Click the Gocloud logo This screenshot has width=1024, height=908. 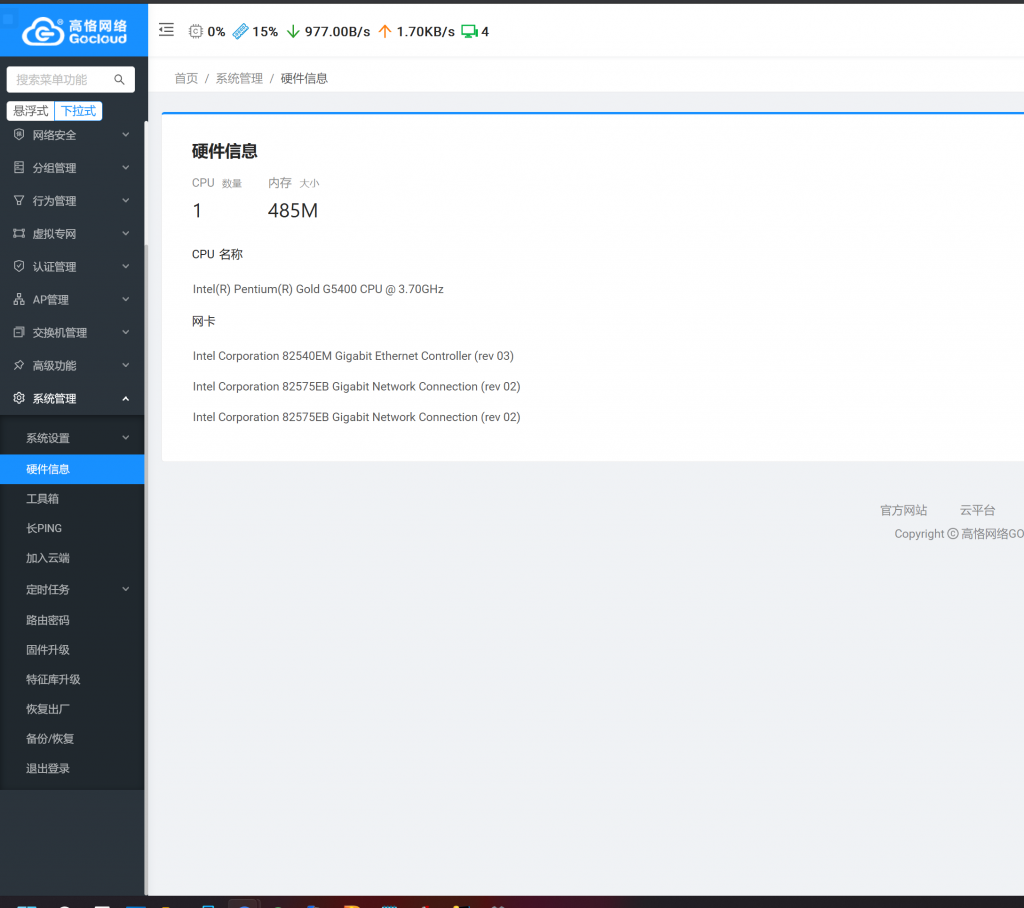pos(74,31)
